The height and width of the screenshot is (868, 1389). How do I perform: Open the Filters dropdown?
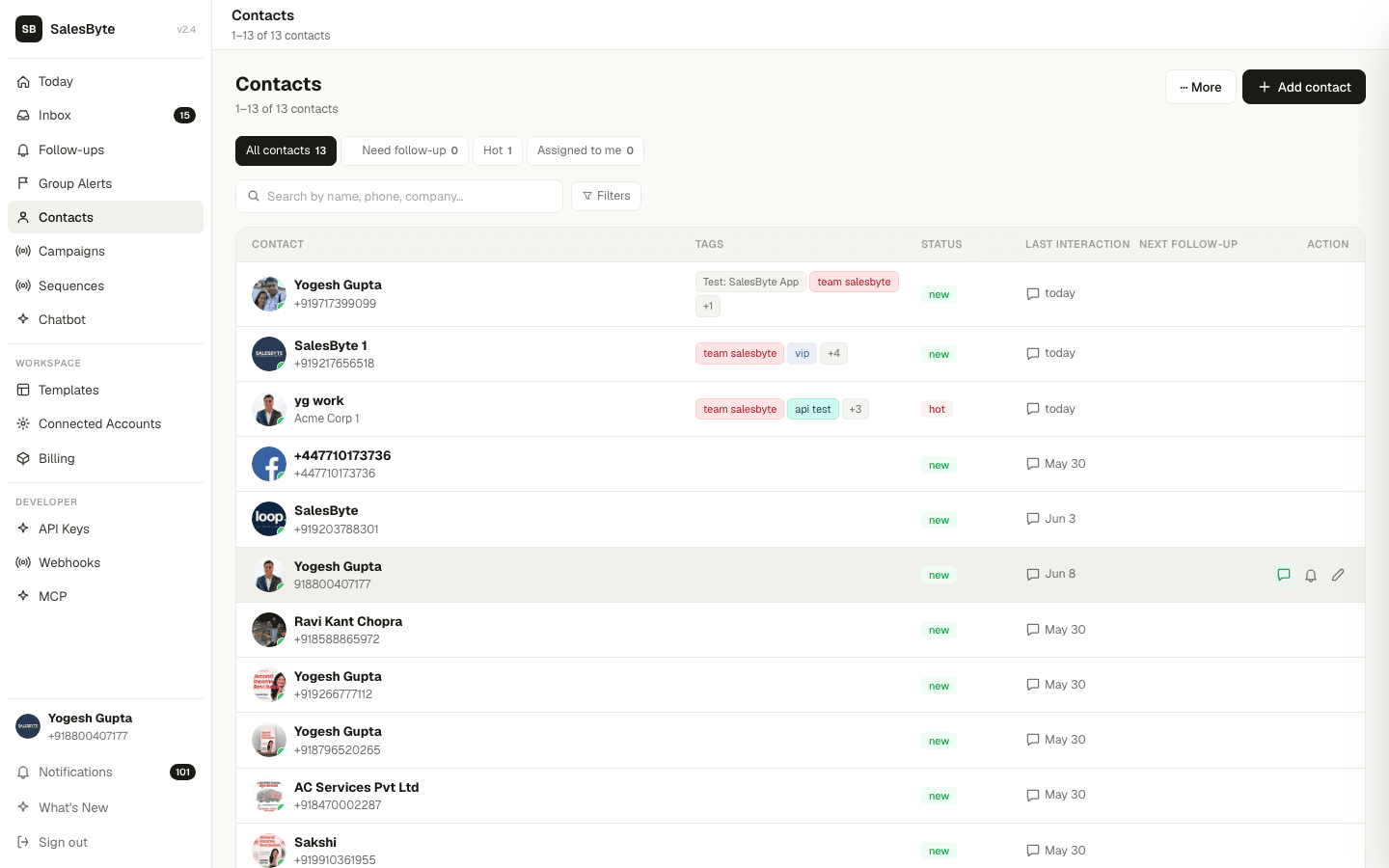[x=606, y=196]
